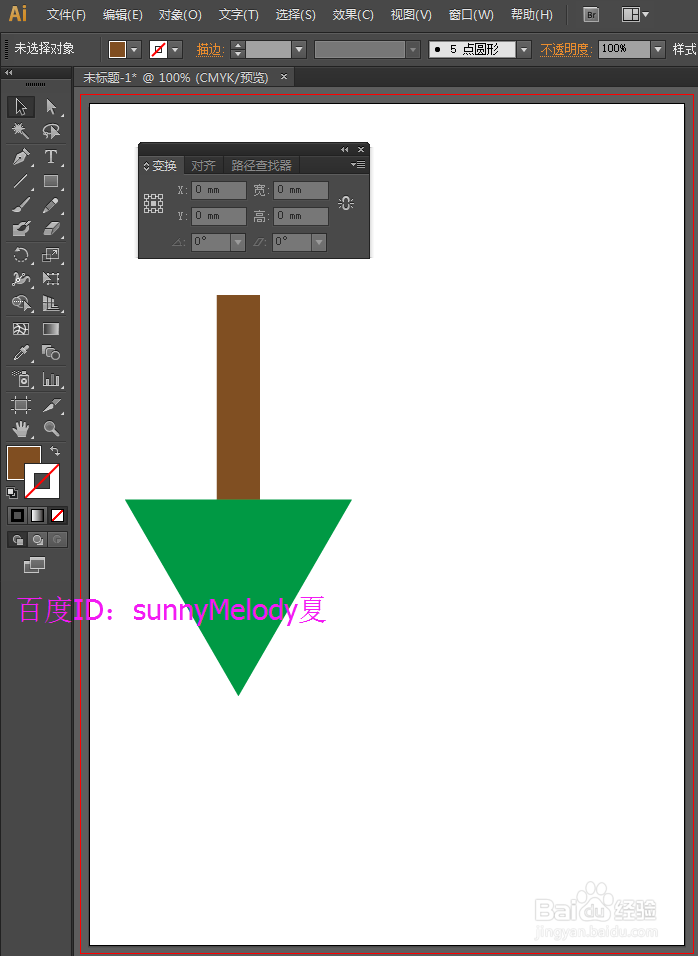Select the Hand tool

[x=21, y=429]
